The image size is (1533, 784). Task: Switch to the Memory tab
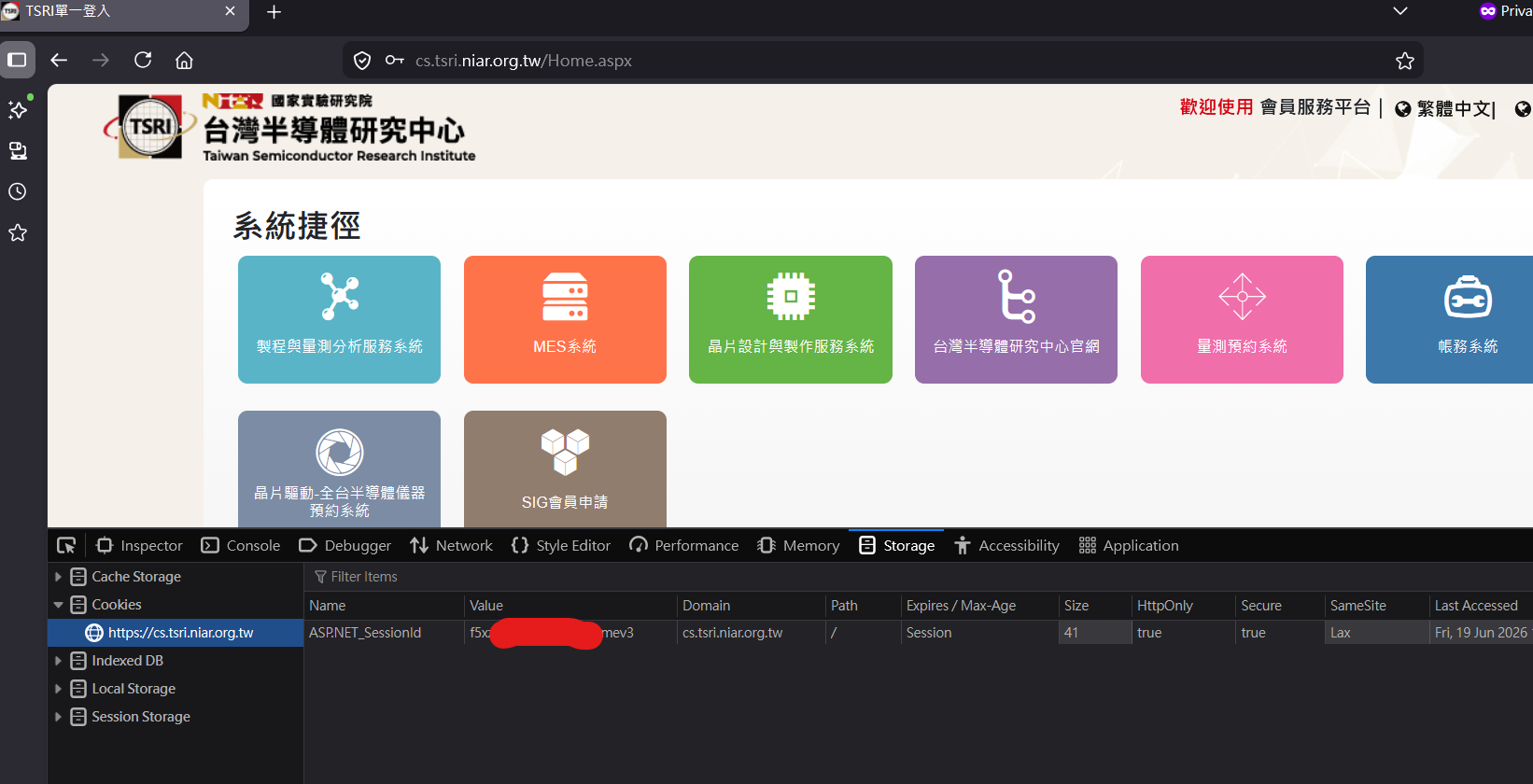pyautogui.click(x=798, y=545)
